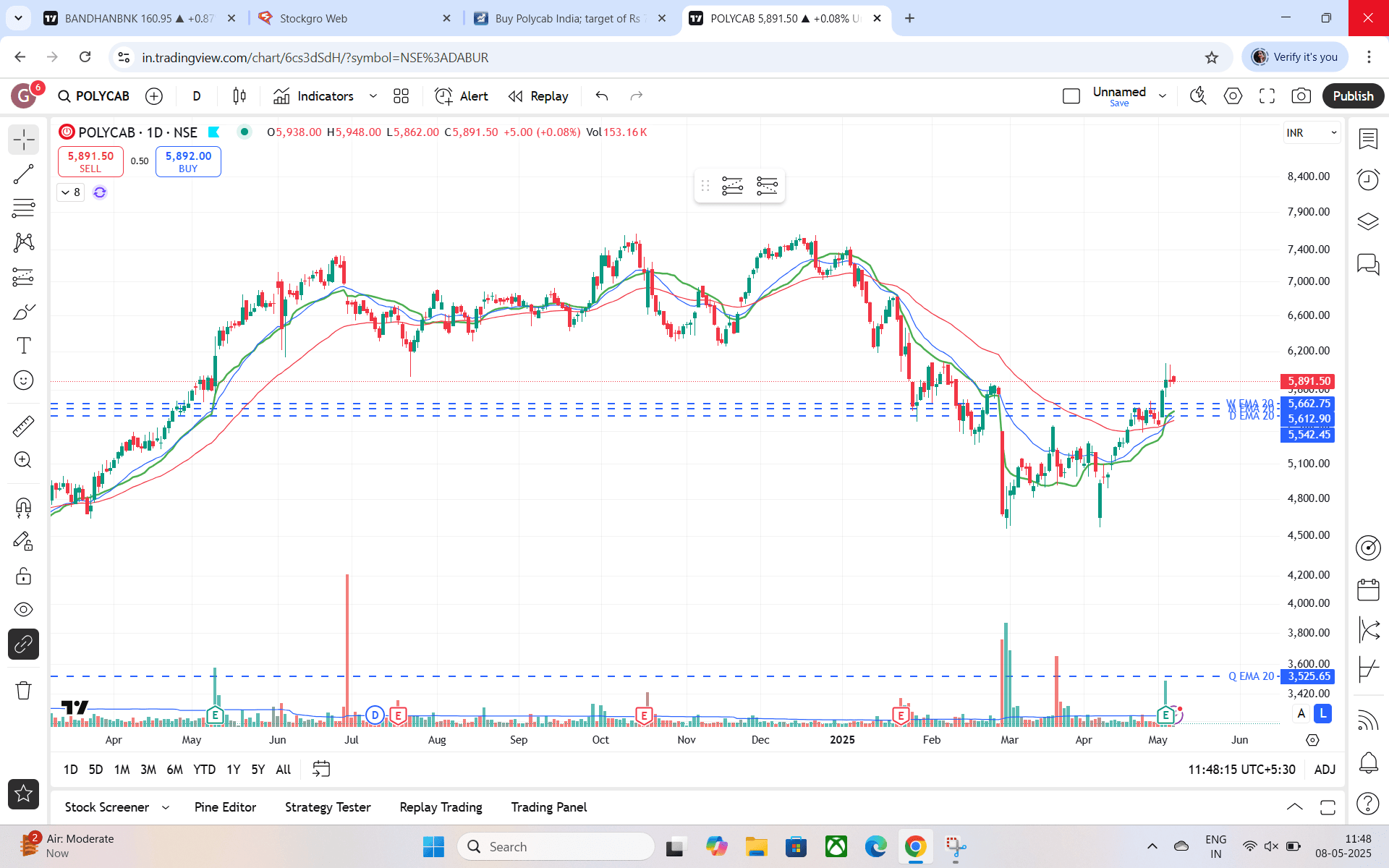Open the Replay Trading tab

(441, 807)
